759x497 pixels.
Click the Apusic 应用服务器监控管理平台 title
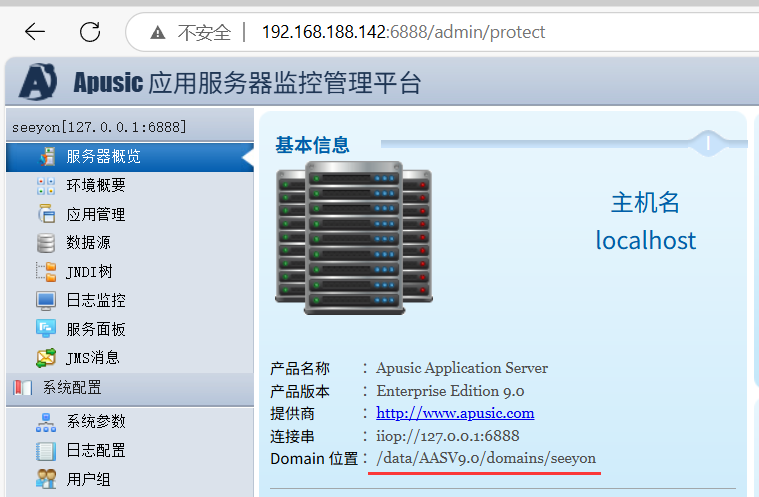coord(247,82)
